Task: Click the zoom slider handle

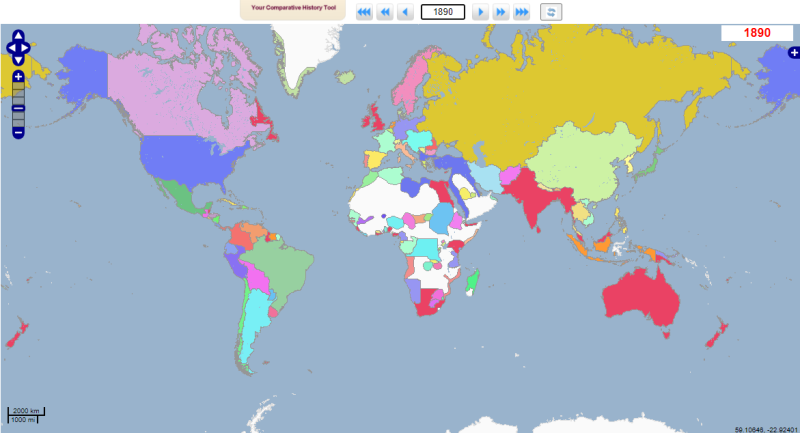Action: pyautogui.click(x=18, y=108)
